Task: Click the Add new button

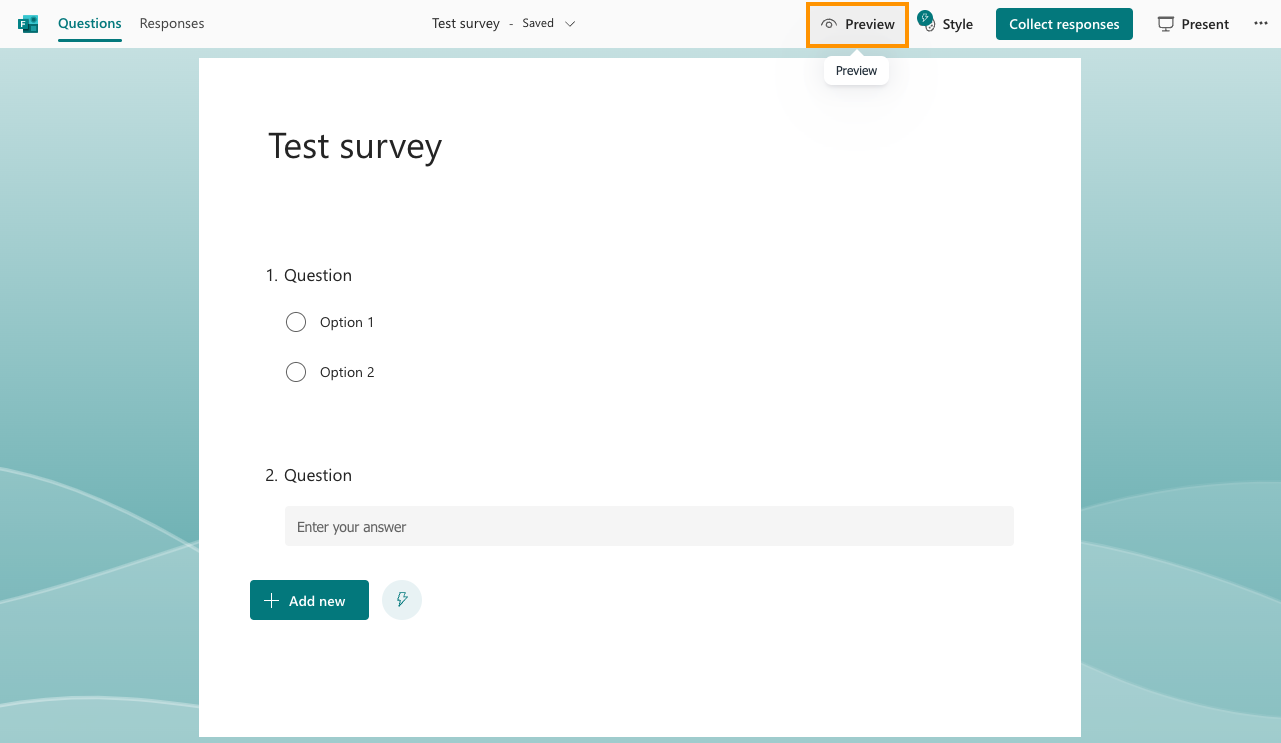Action: (309, 600)
